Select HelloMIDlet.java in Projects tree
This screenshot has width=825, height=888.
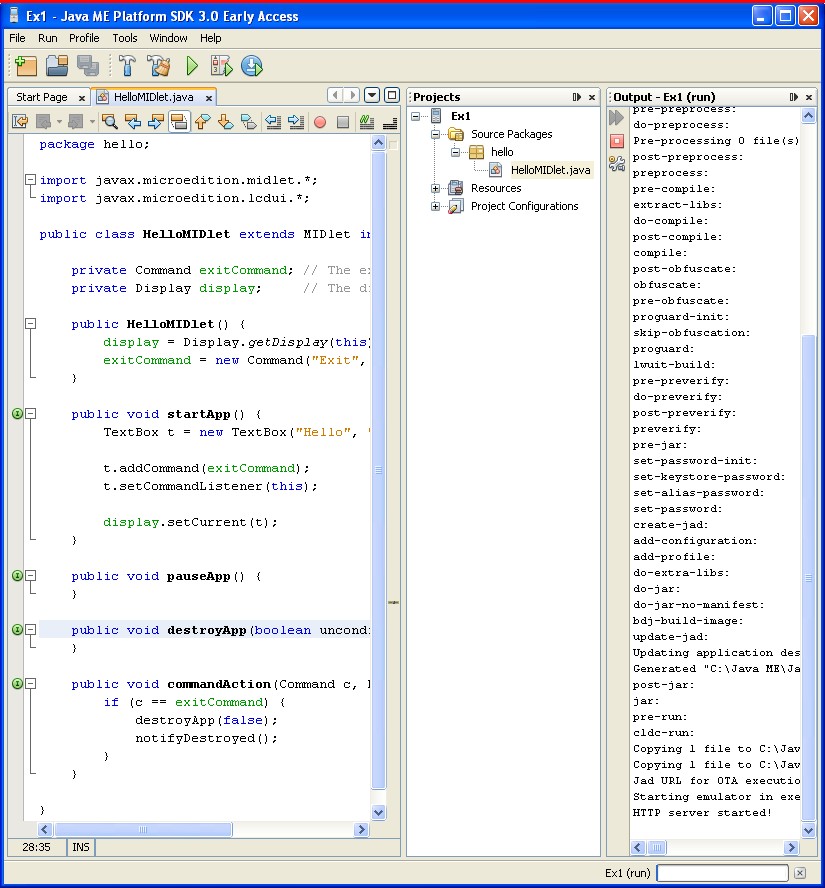(550, 170)
